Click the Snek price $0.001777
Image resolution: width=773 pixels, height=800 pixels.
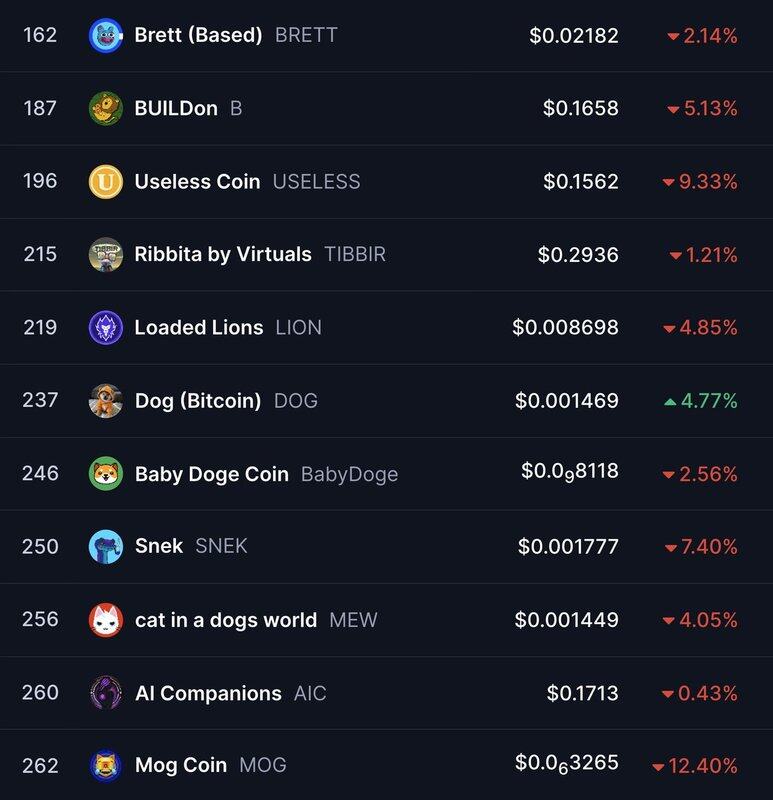click(x=568, y=546)
